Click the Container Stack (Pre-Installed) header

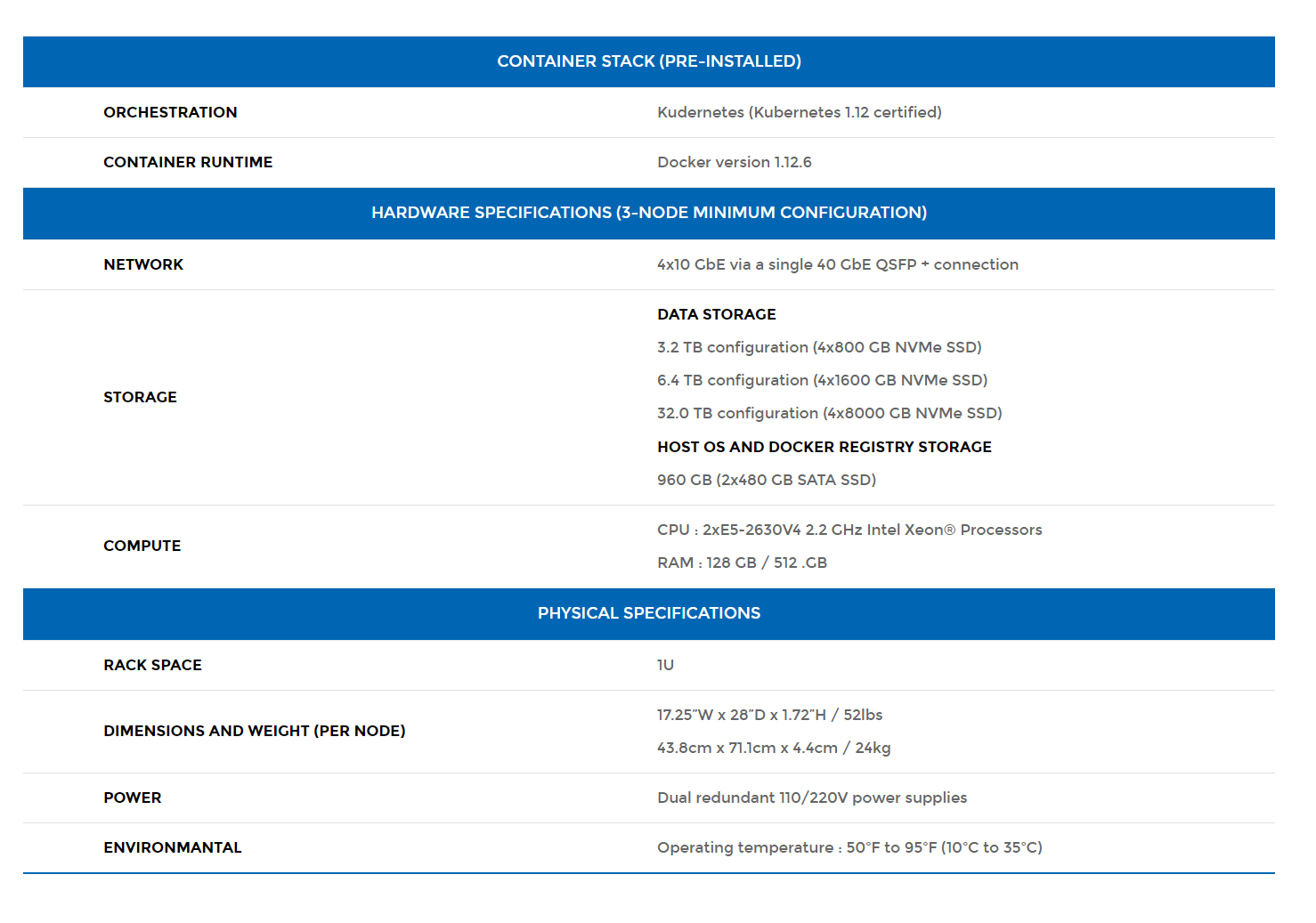[x=648, y=61]
